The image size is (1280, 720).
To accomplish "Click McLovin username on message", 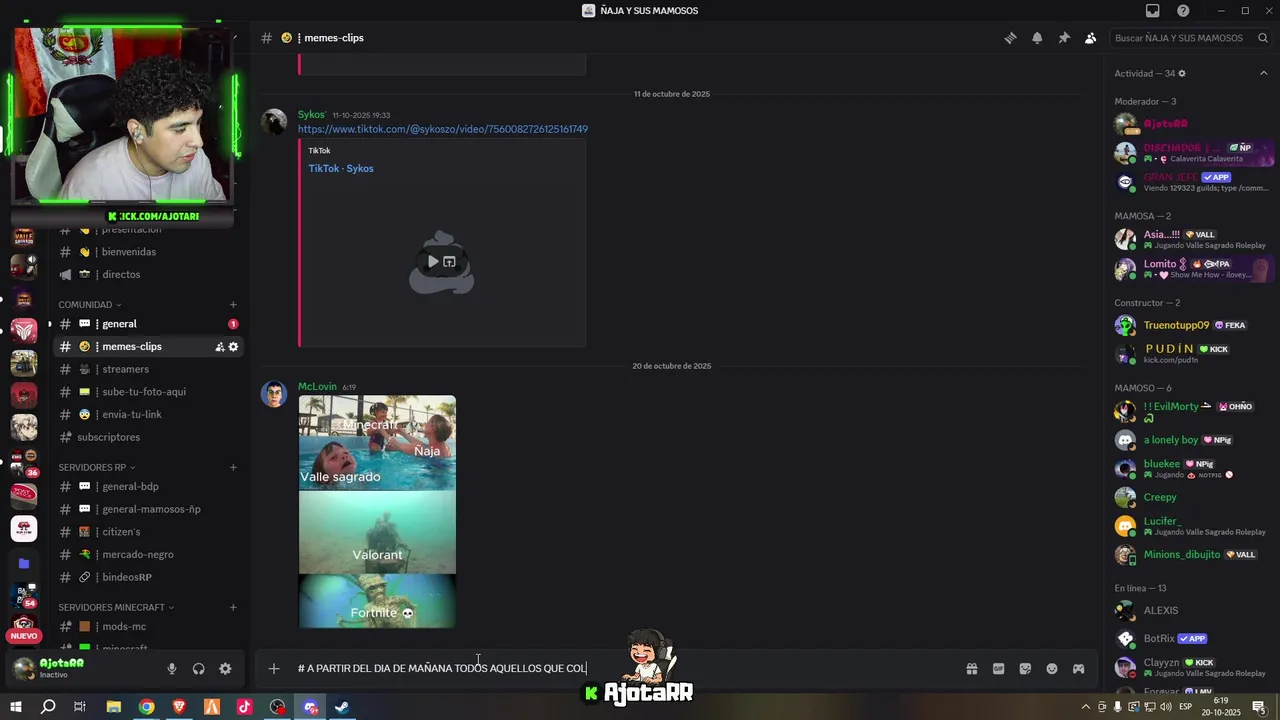I will click(x=317, y=387).
